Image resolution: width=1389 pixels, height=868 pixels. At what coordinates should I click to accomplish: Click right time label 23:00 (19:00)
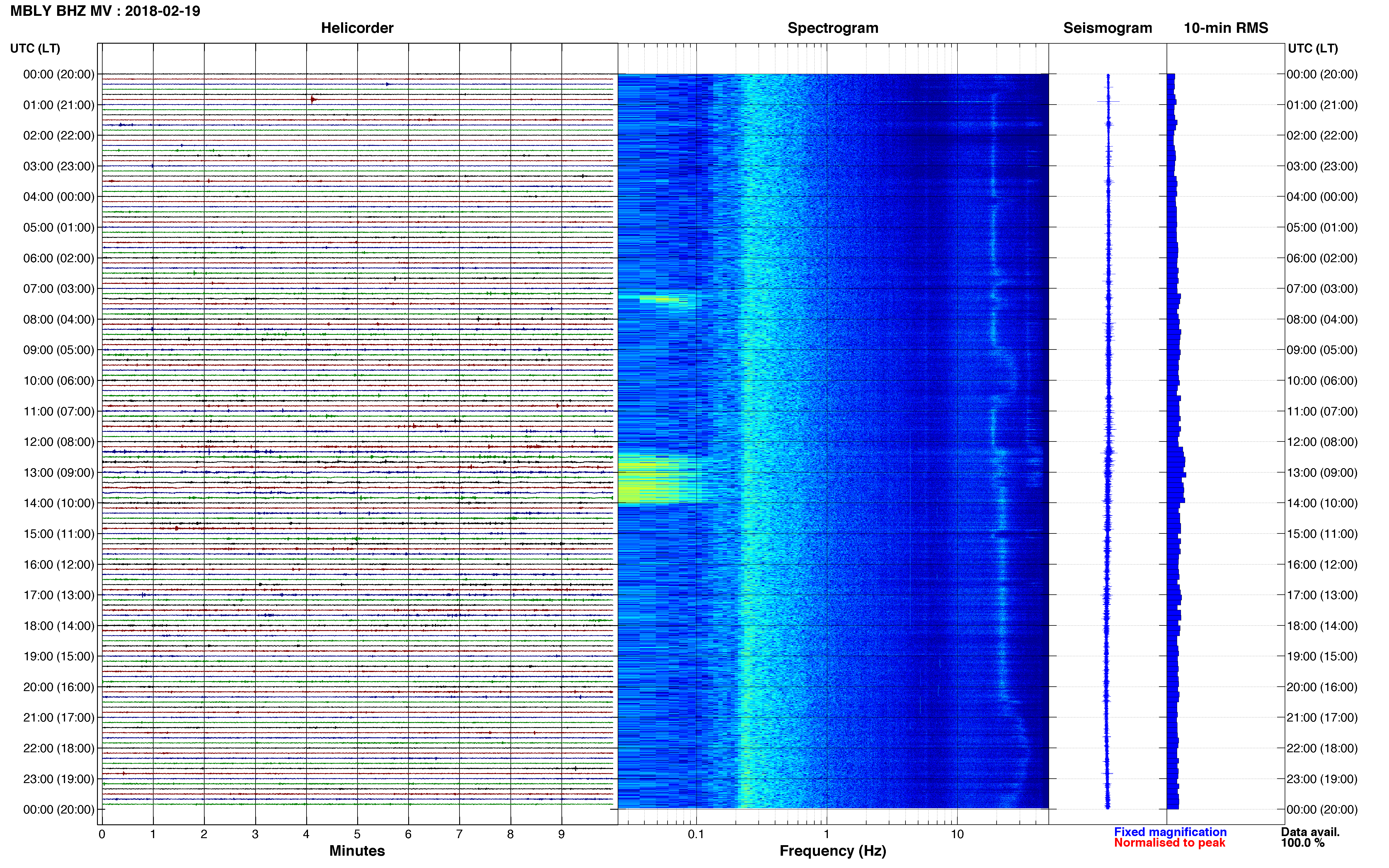point(1322,779)
